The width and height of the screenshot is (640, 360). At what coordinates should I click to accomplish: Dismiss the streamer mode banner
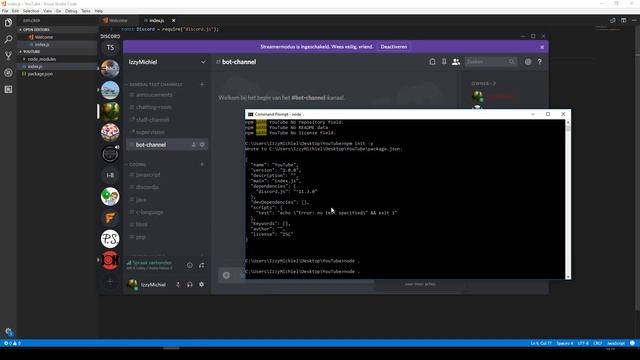click(542, 47)
